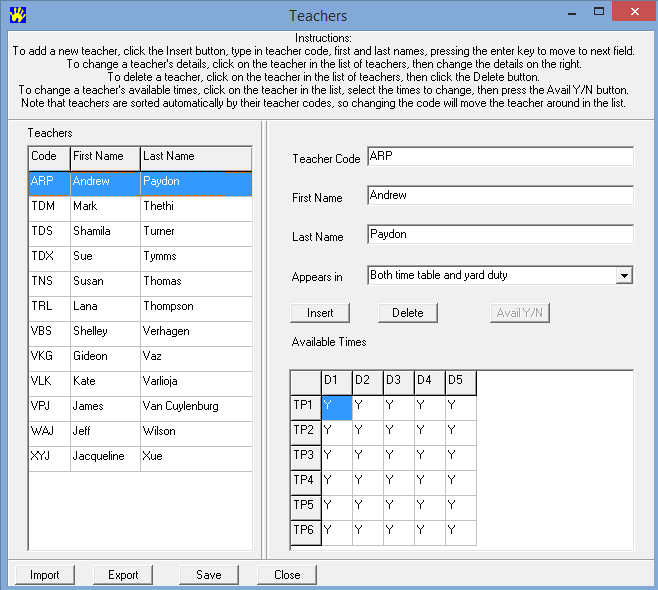Click the Code column header
658x590 pixels.
pos(49,158)
